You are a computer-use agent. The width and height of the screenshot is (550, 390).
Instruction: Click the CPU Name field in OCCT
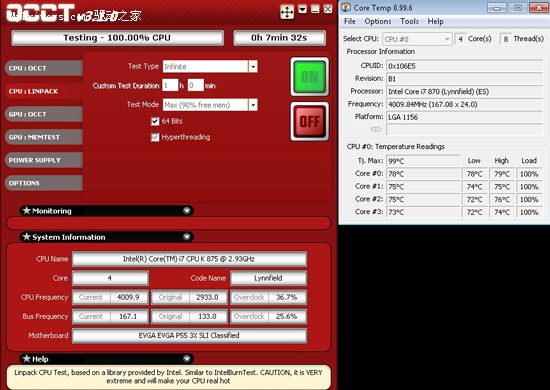tap(189, 259)
